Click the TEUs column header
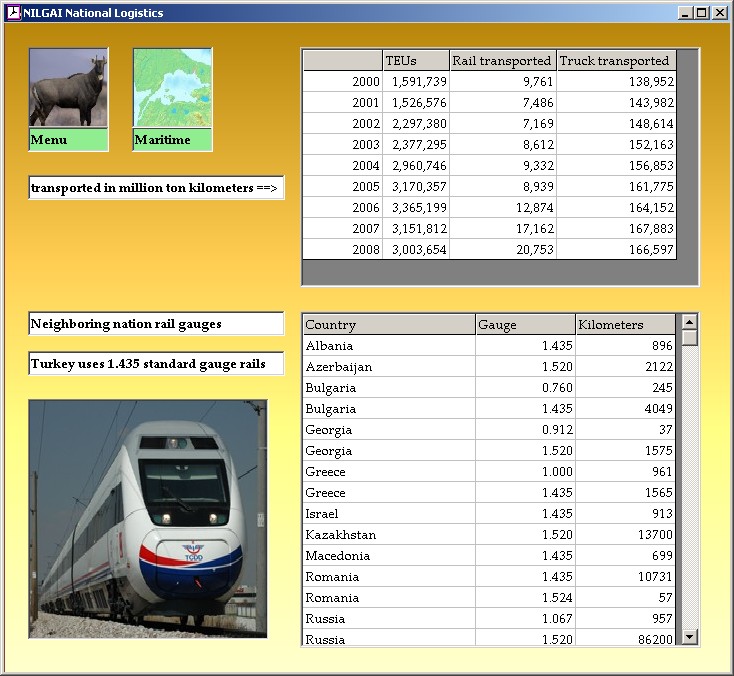Screen dimensions: 734x676 (x=415, y=61)
